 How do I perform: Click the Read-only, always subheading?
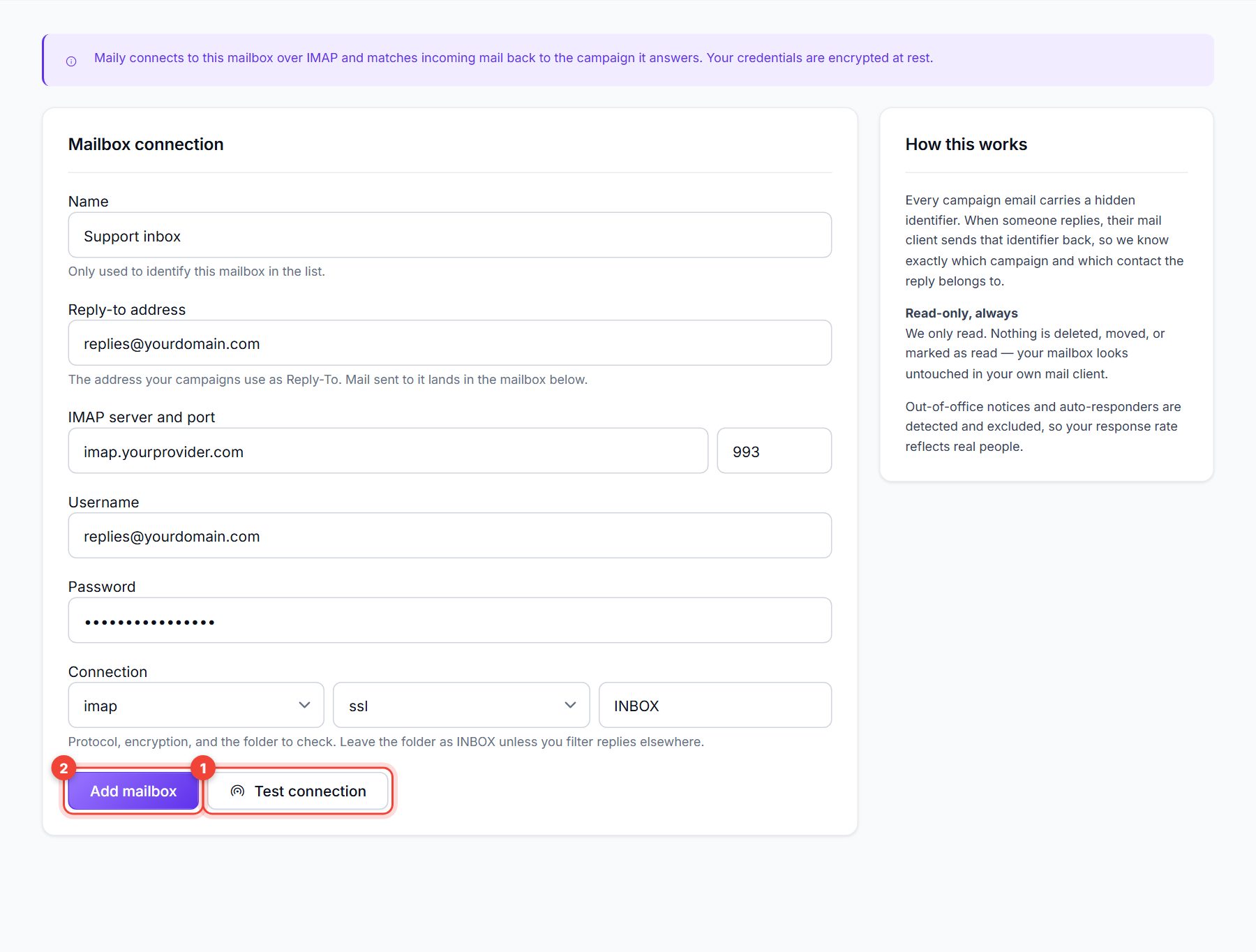point(962,313)
